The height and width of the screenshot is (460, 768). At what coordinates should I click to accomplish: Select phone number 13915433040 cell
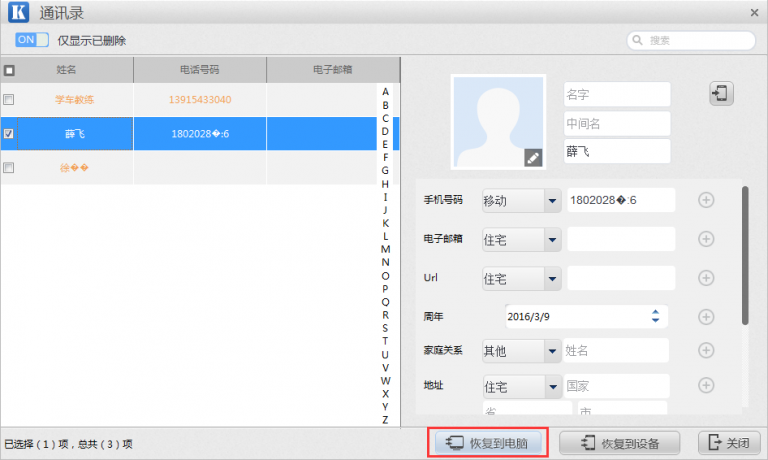pos(200,100)
